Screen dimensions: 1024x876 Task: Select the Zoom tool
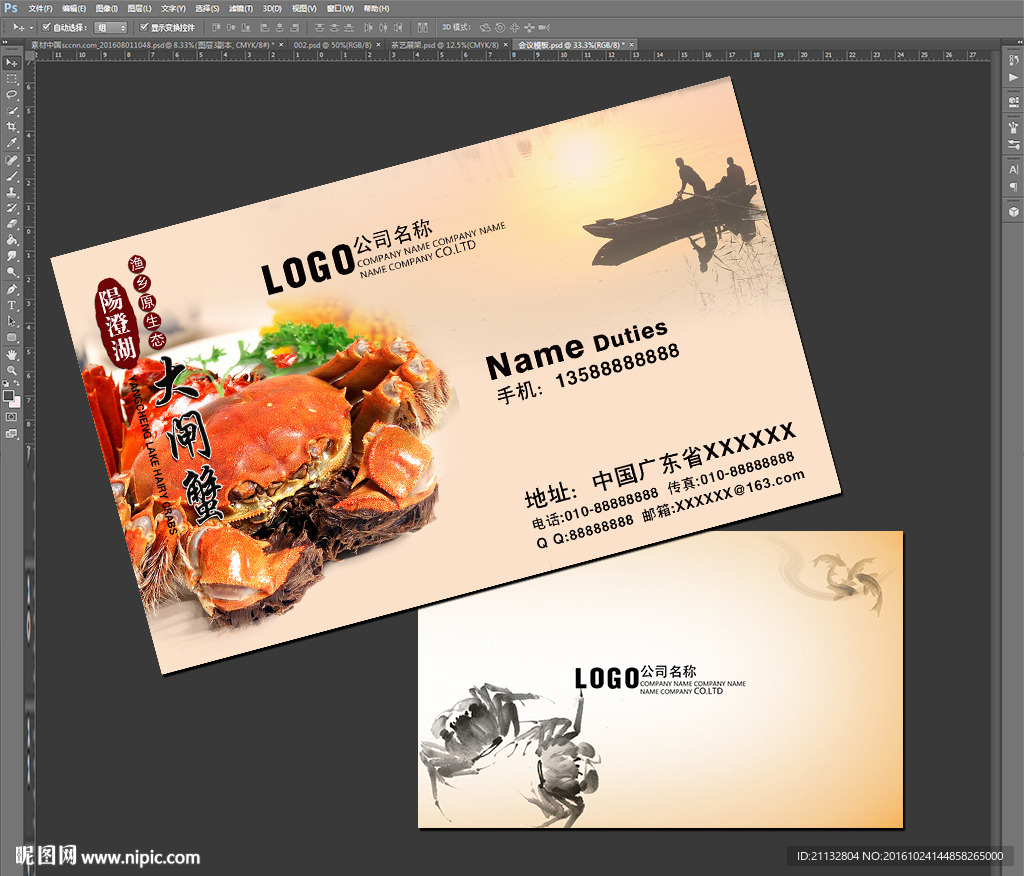(x=12, y=370)
